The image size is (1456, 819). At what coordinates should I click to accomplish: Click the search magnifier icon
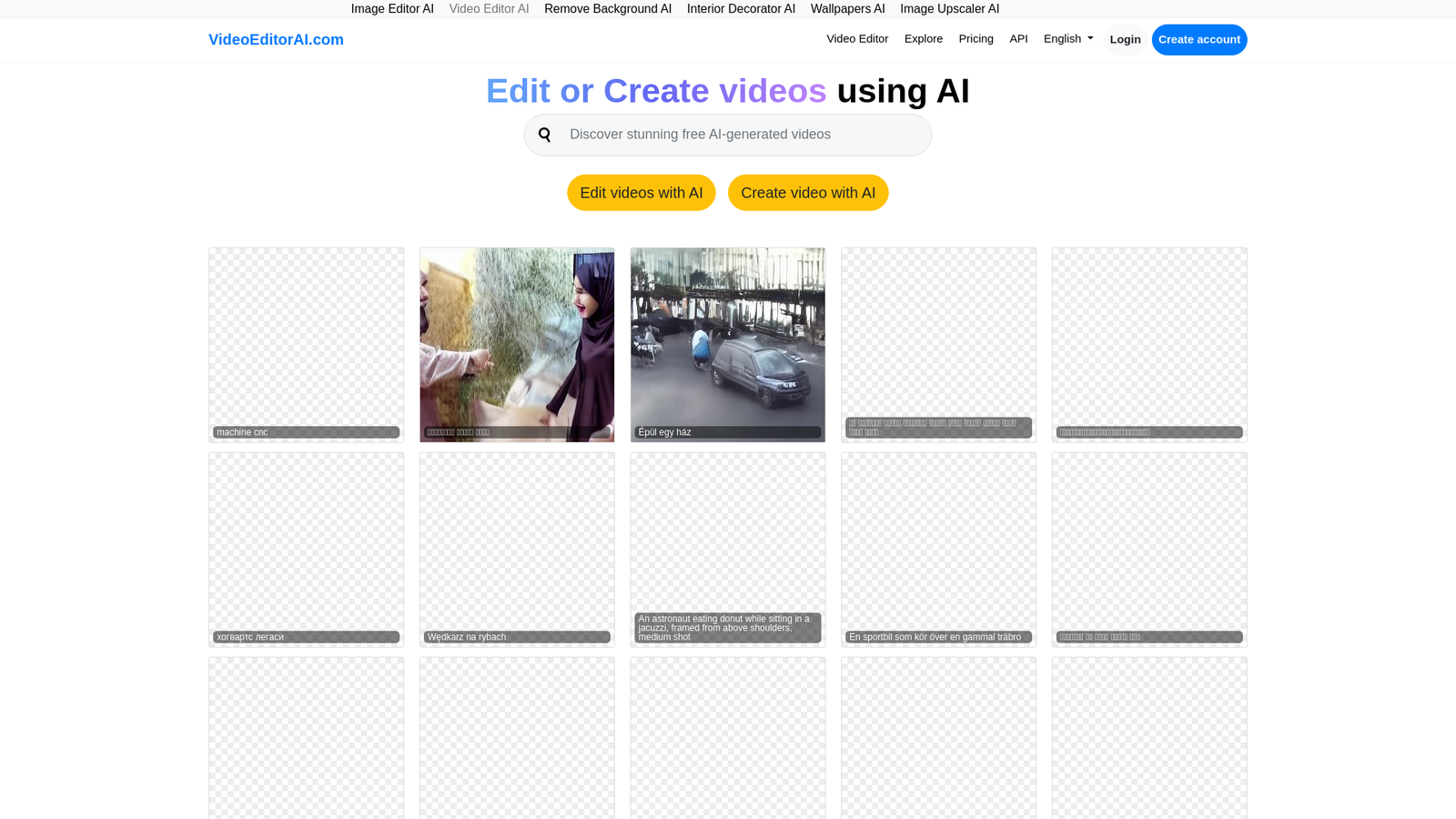point(544,135)
